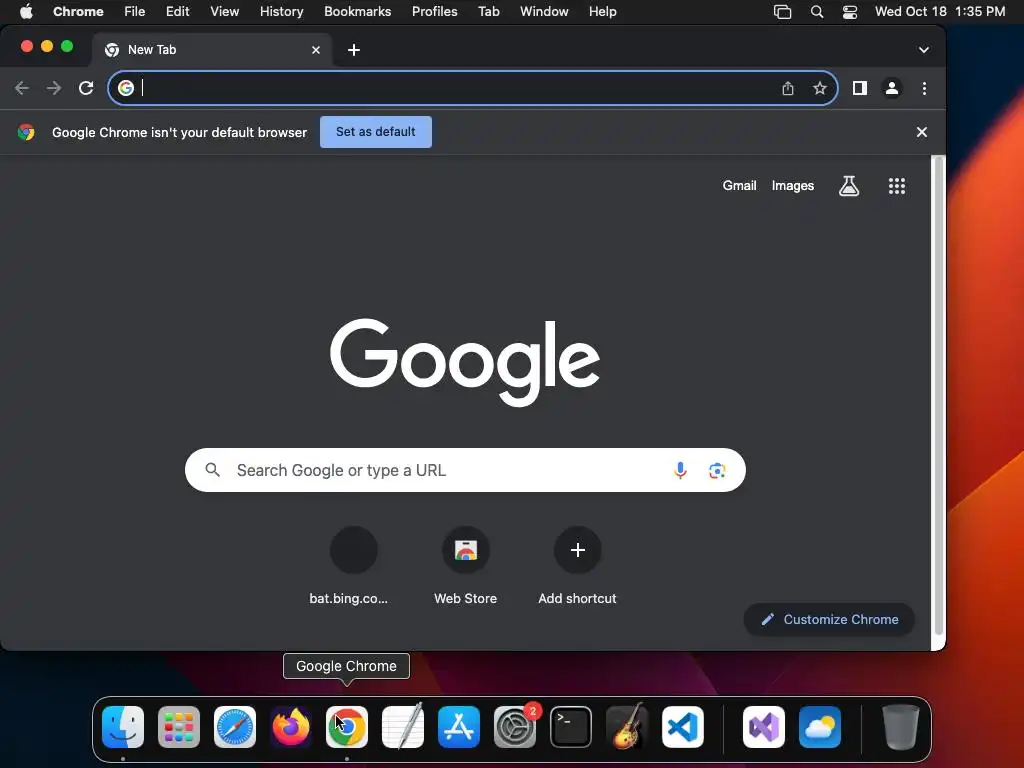Viewport: 1024px width, 768px height.
Task: Open System Settings from the Dock
Action: pos(515,727)
